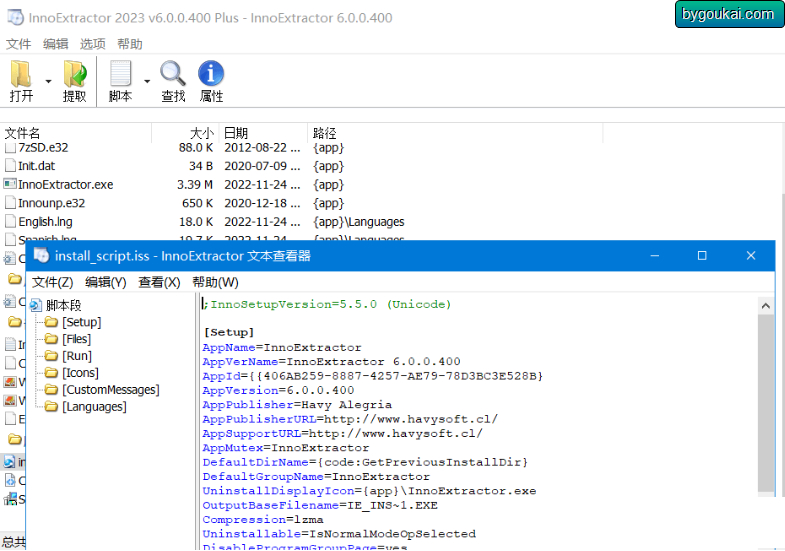Click scroll up arrow in text viewer
The width and height of the screenshot is (785, 551).
tap(765, 306)
